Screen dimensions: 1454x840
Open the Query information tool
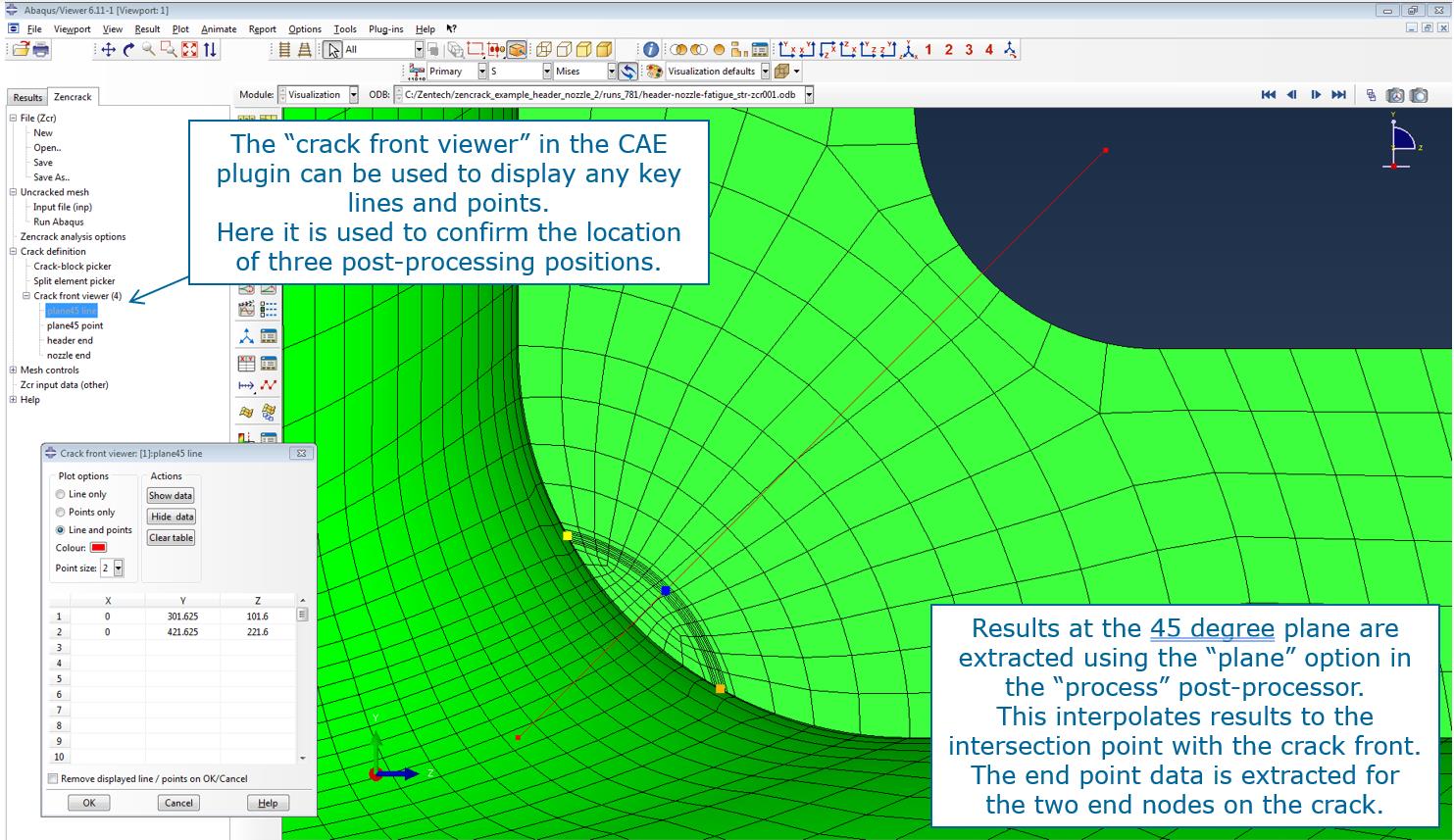pos(651,49)
